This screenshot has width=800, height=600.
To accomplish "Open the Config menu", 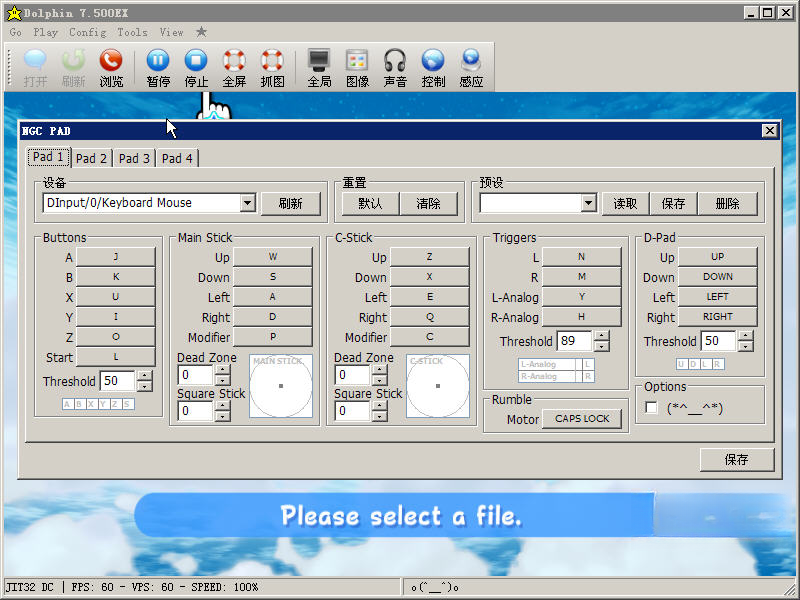I will (x=88, y=32).
